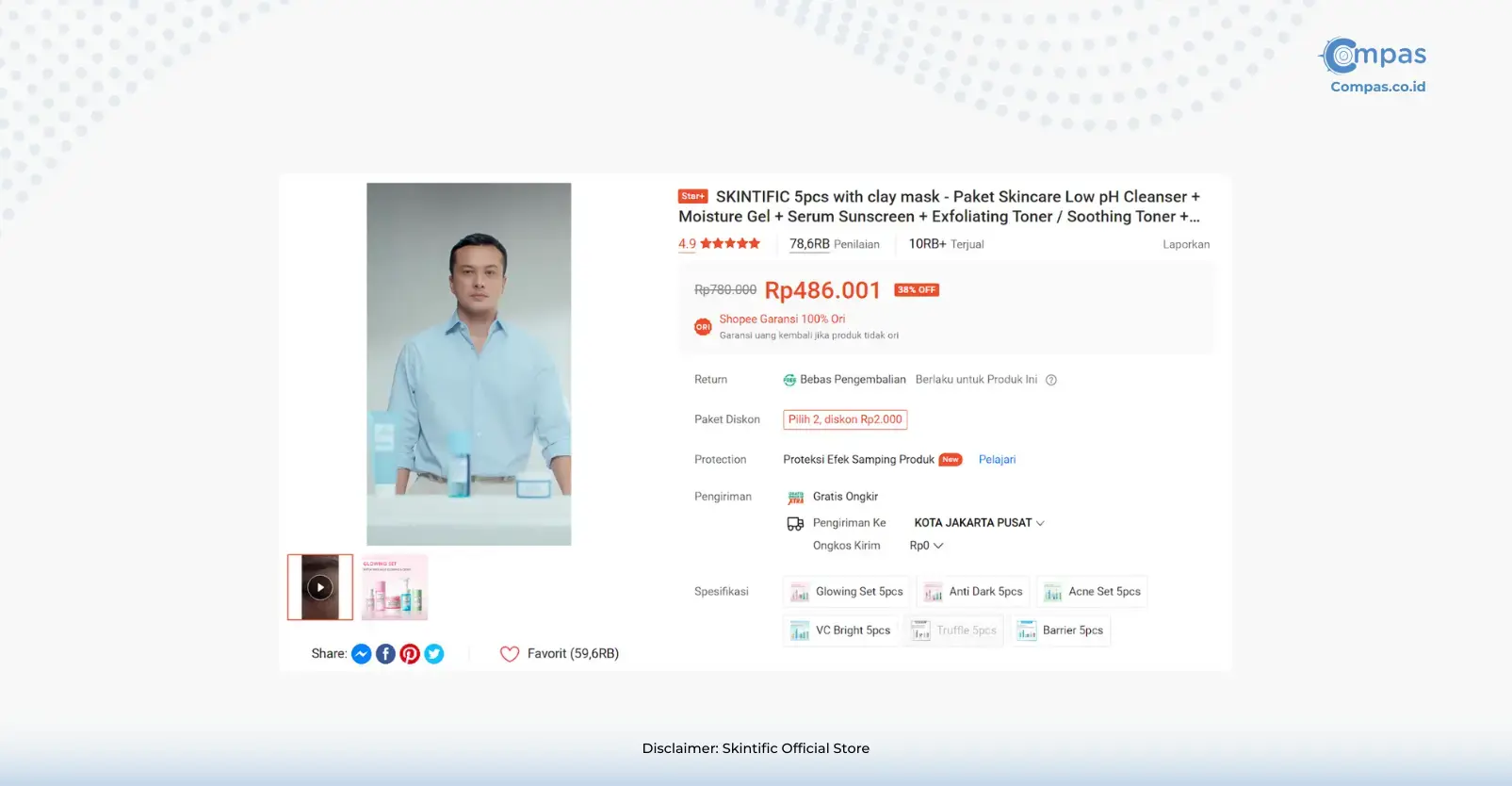Click the heart Favorit icon
1512x786 pixels.
(x=510, y=654)
